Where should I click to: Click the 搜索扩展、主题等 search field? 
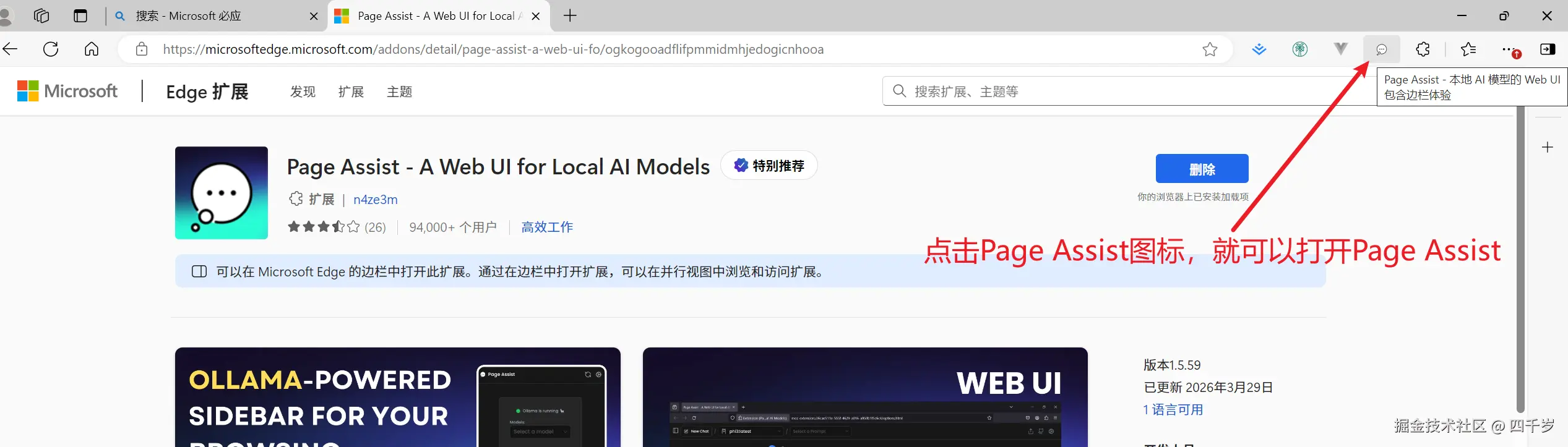(x=1129, y=92)
